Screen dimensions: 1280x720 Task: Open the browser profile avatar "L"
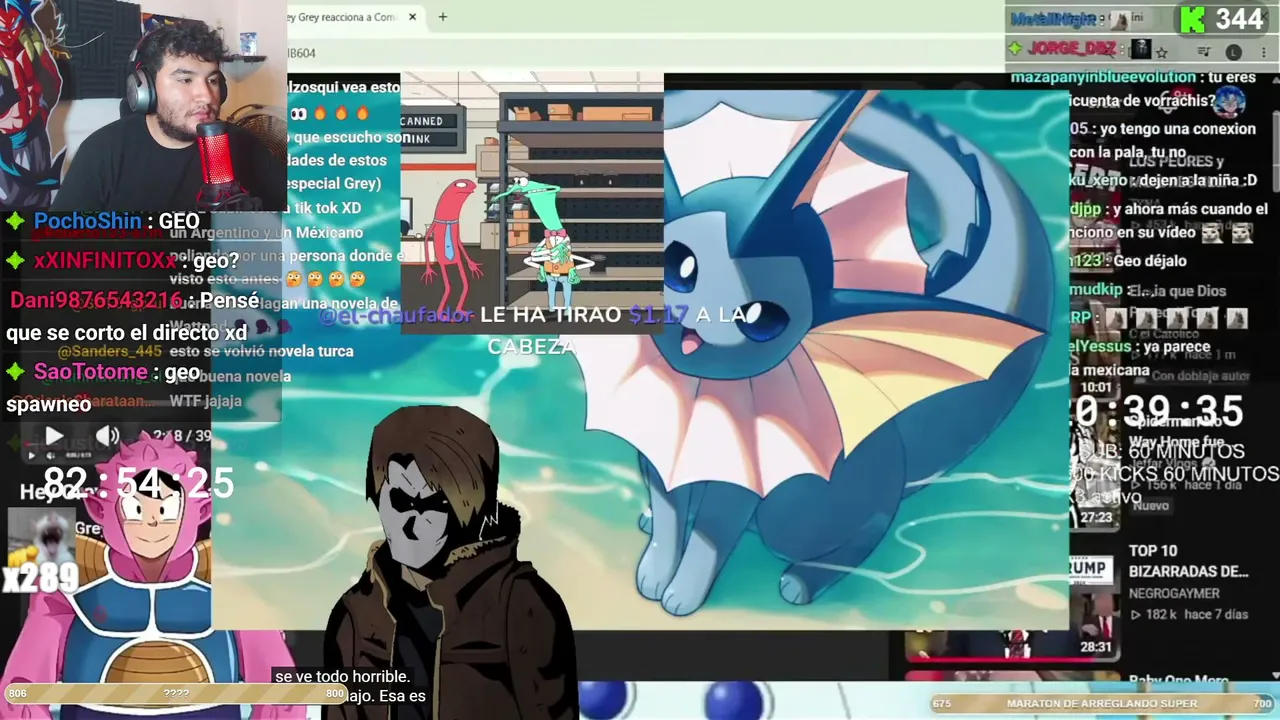(x=1233, y=52)
